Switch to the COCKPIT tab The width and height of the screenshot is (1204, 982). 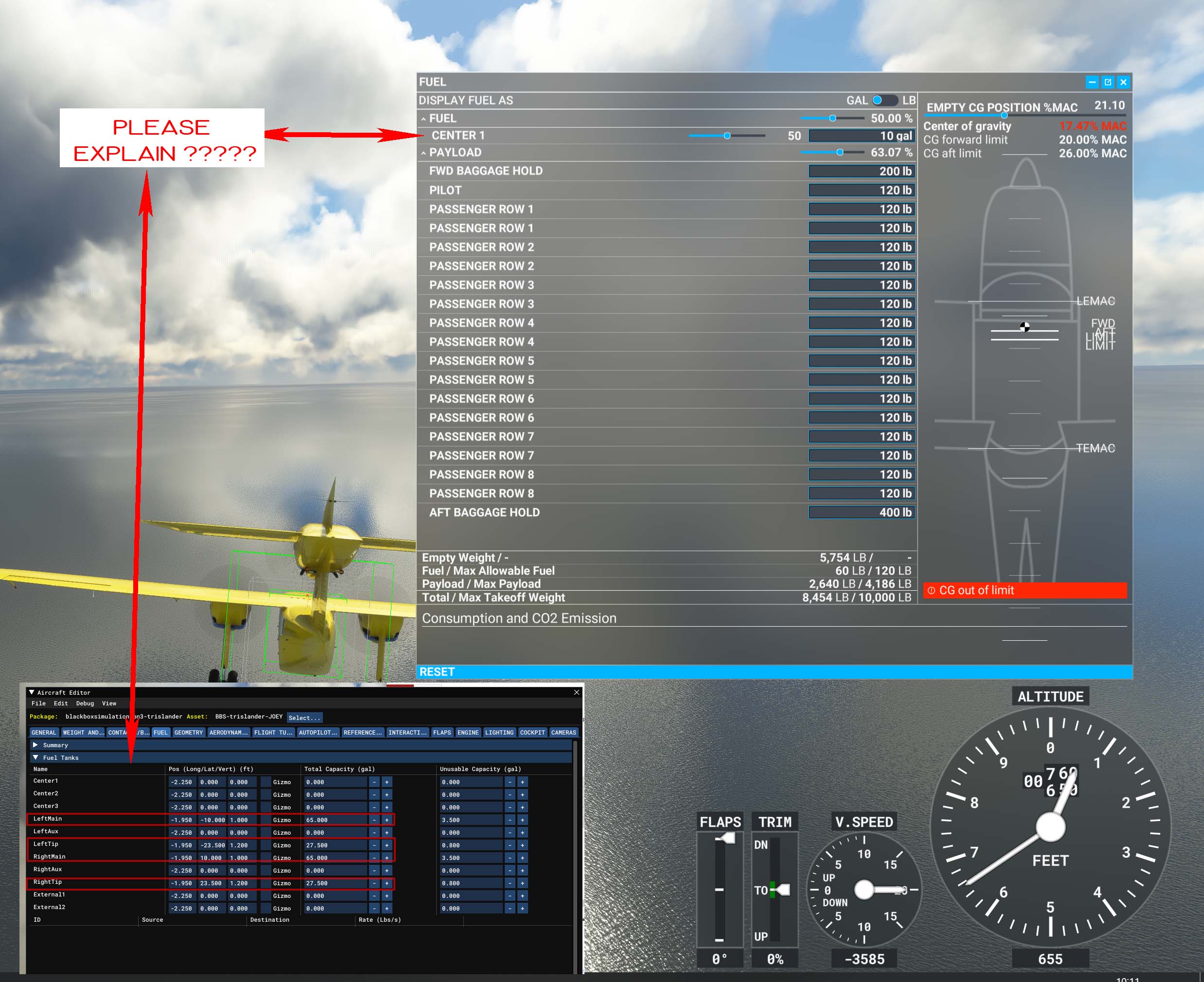tap(532, 733)
